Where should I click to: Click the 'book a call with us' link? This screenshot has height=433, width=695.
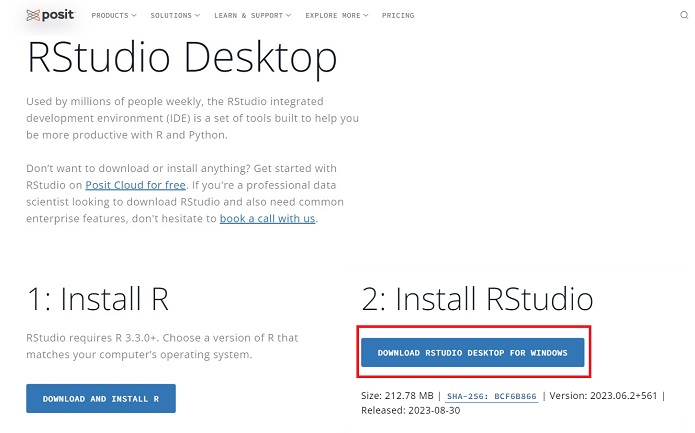pyautogui.click(x=268, y=219)
